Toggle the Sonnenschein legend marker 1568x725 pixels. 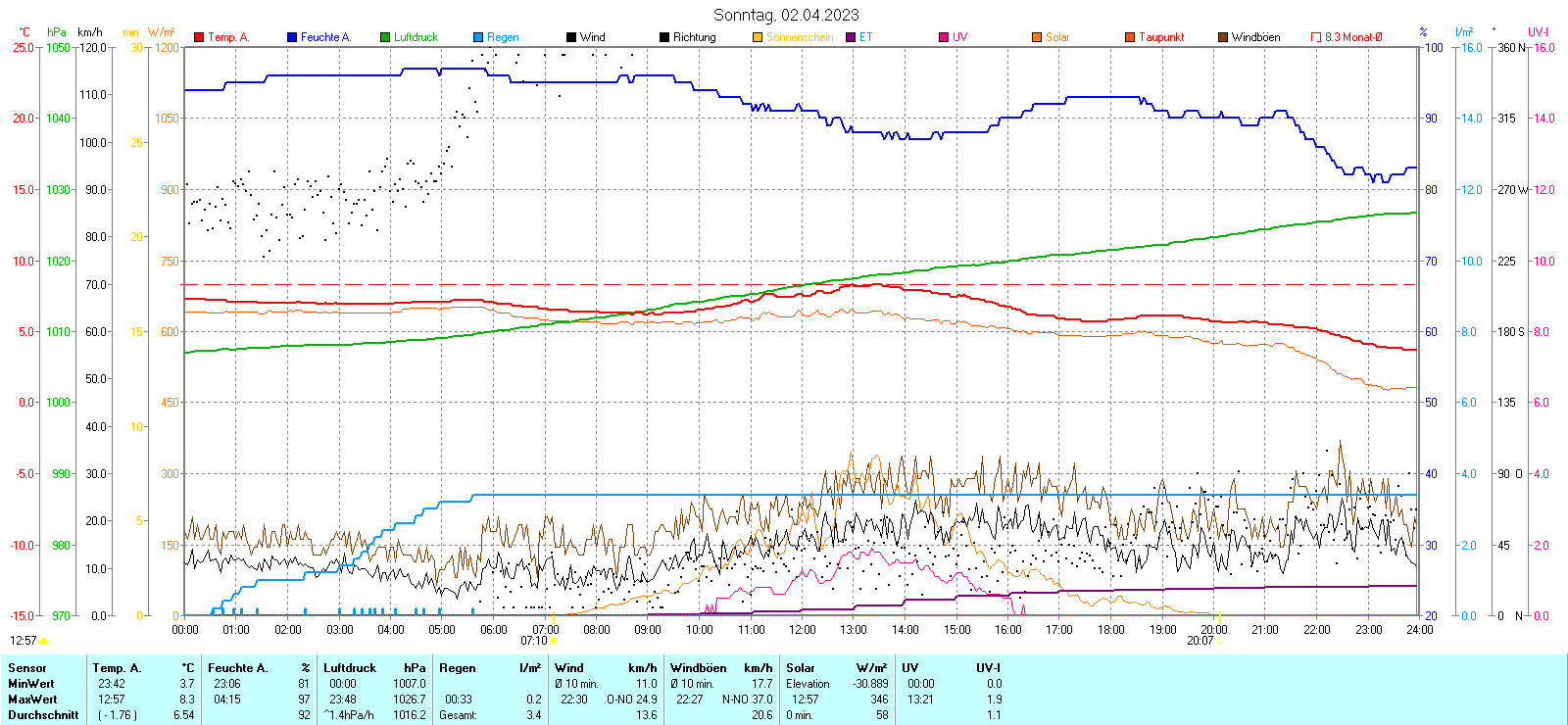pyautogui.click(x=758, y=37)
